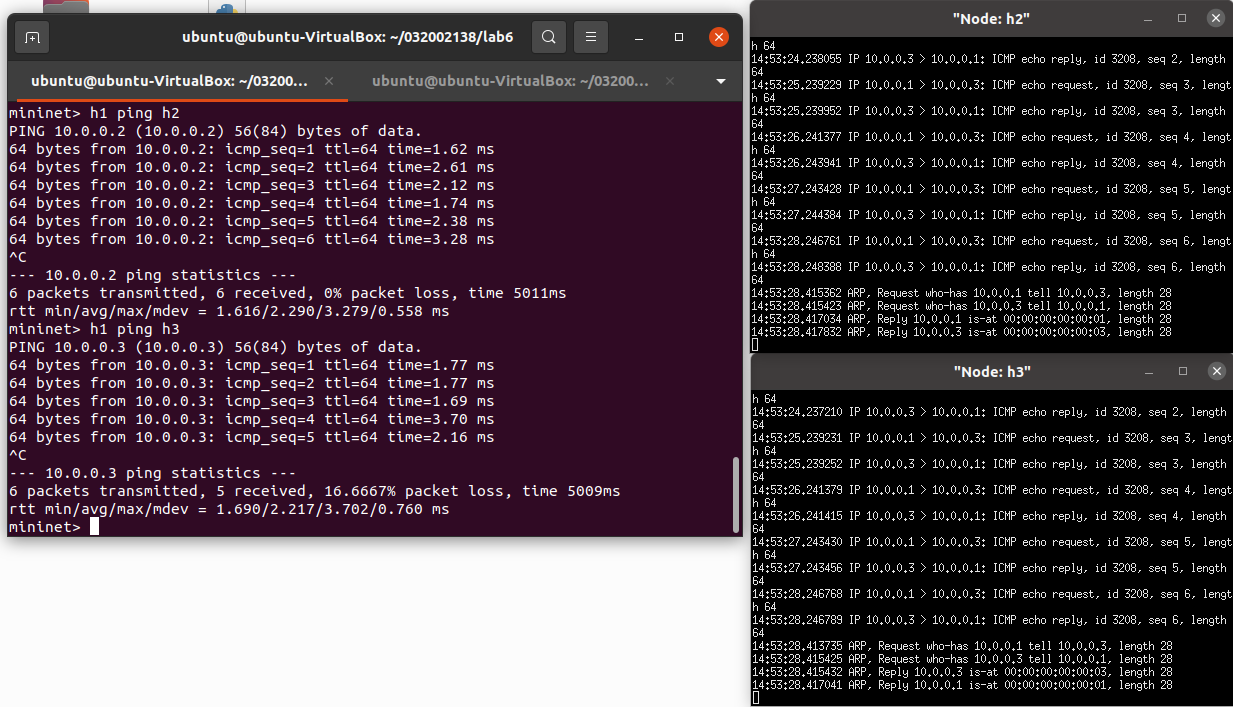Open the terminal hamburger menu
Image resolution: width=1233 pixels, height=707 pixels.
coord(591,38)
